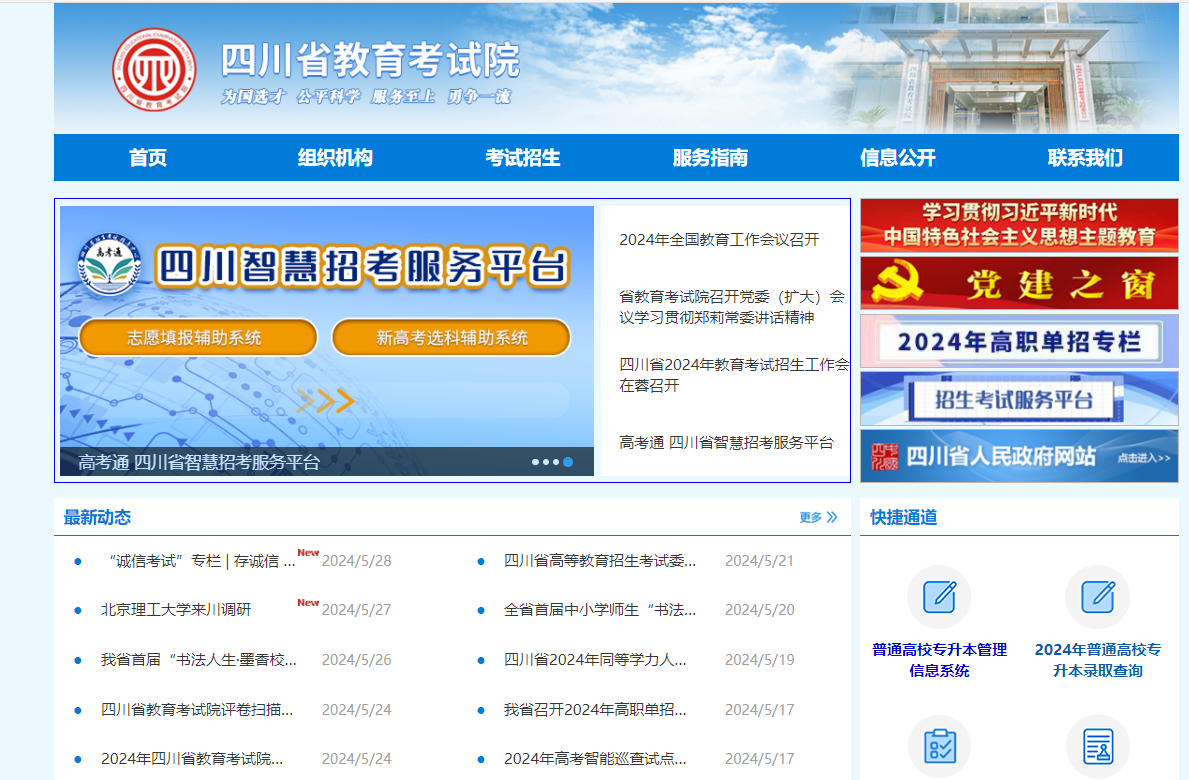The height and width of the screenshot is (780, 1189).
Task: Click the 志愿填报辅助系统 orange button
Action: [198, 338]
